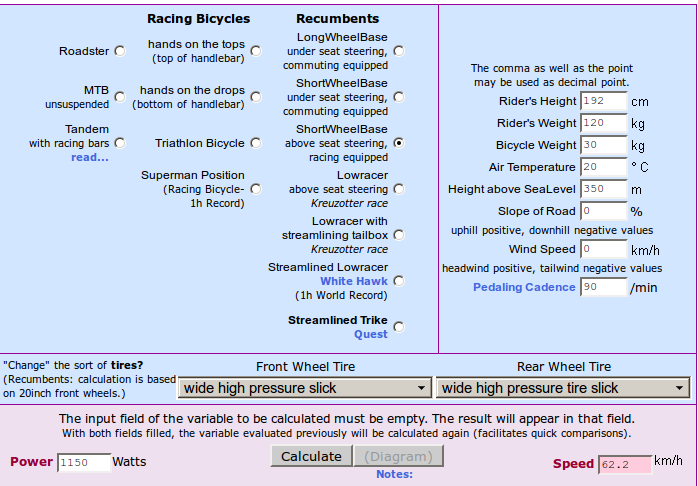Select the Roadster bicycle radio button
Viewport: 698px width, 486px height.
click(120, 51)
